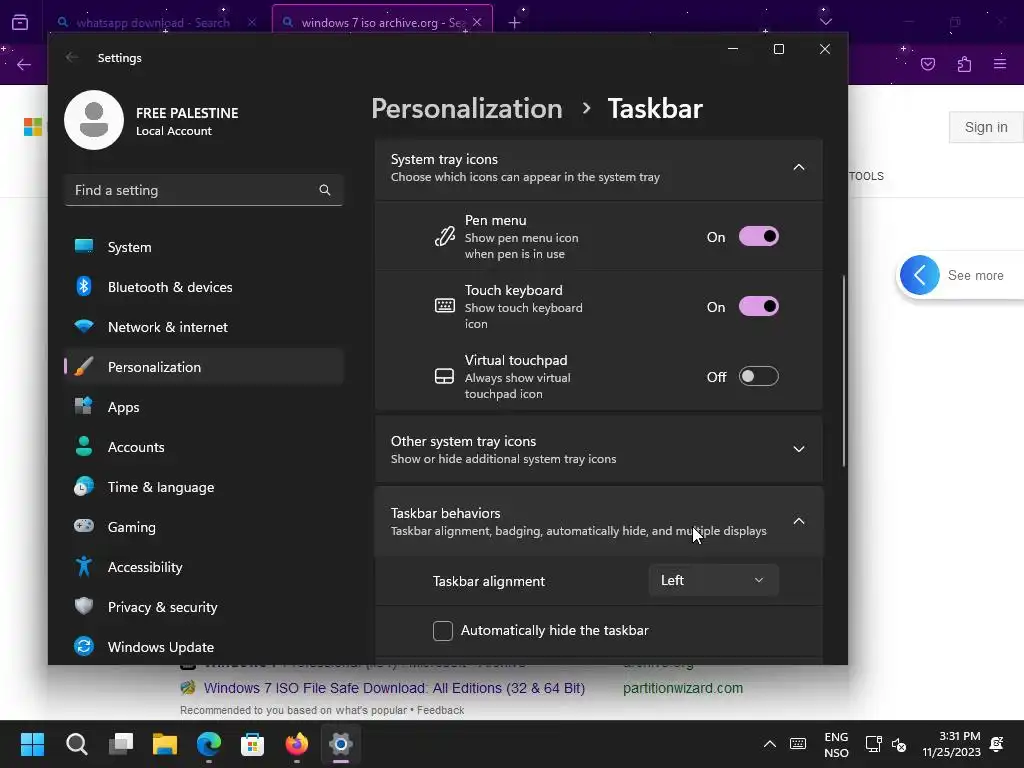Open Gaming controller icon
This screenshot has width=1024, height=768.
pos(84,526)
